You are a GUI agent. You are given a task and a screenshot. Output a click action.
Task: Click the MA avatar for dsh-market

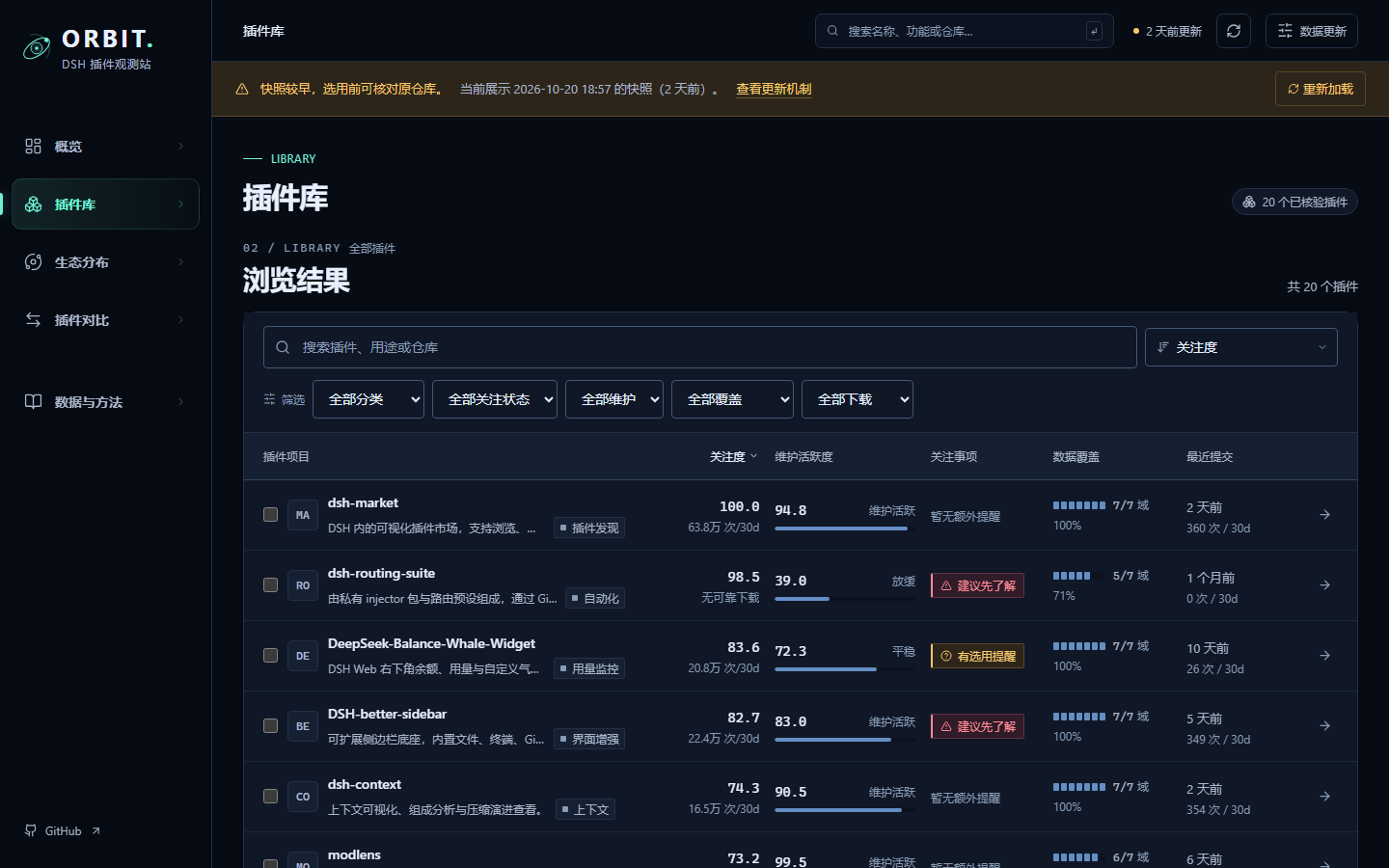pyautogui.click(x=303, y=515)
